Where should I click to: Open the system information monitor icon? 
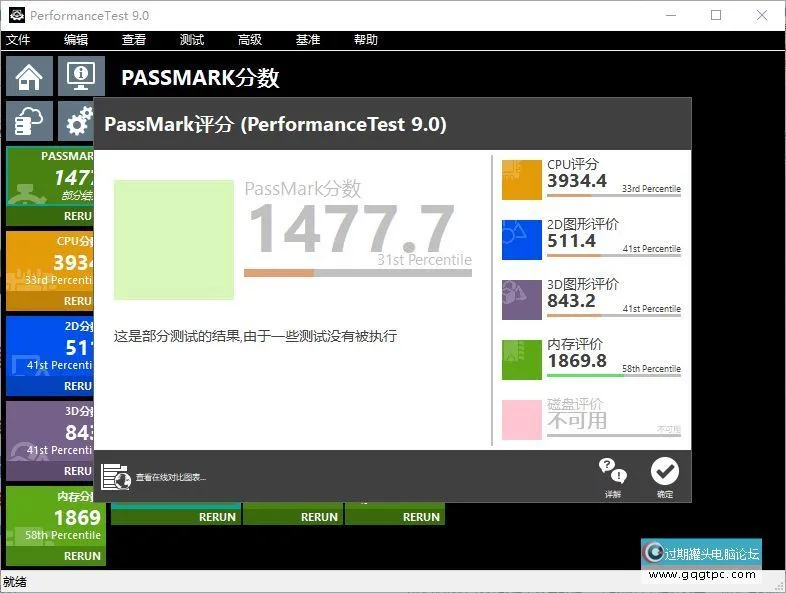(x=80, y=77)
